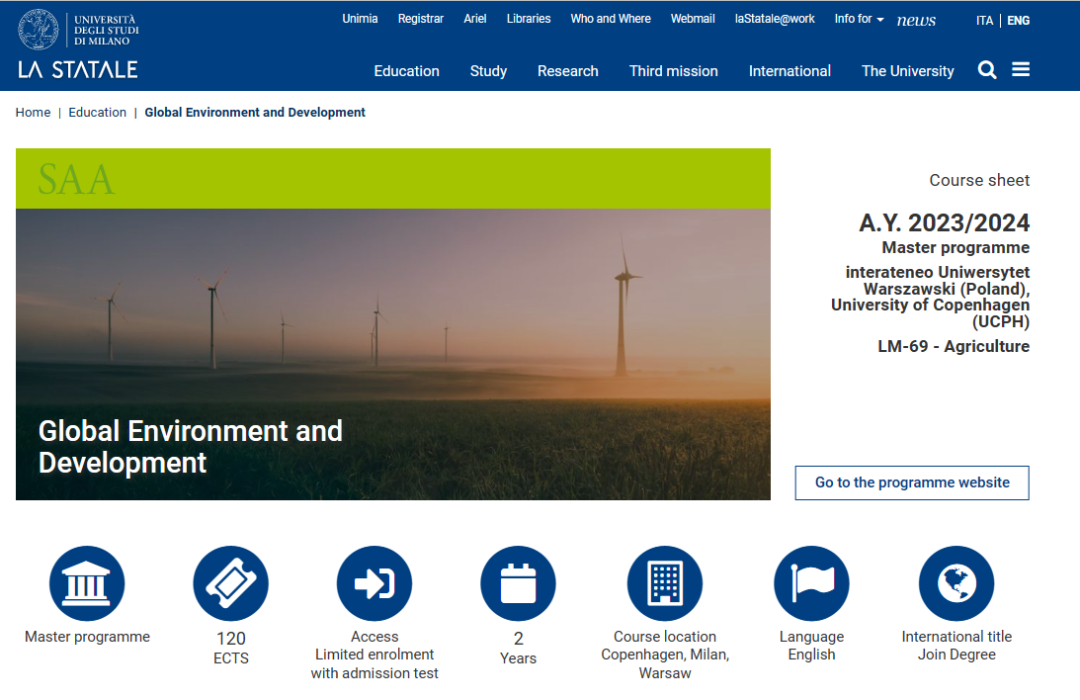Open the hamburger menu icon
Image resolution: width=1080 pixels, height=700 pixels.
pyautogui.click(x=1021, y=69)
